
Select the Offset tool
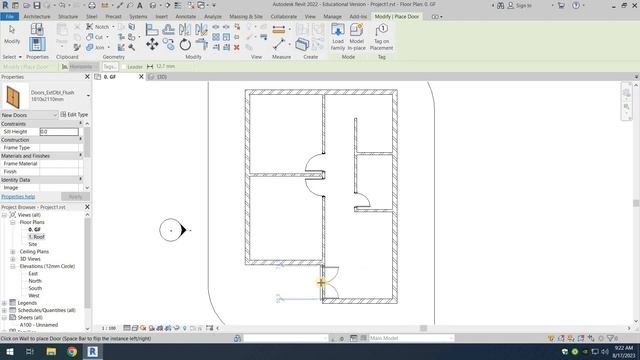[169, 29]
